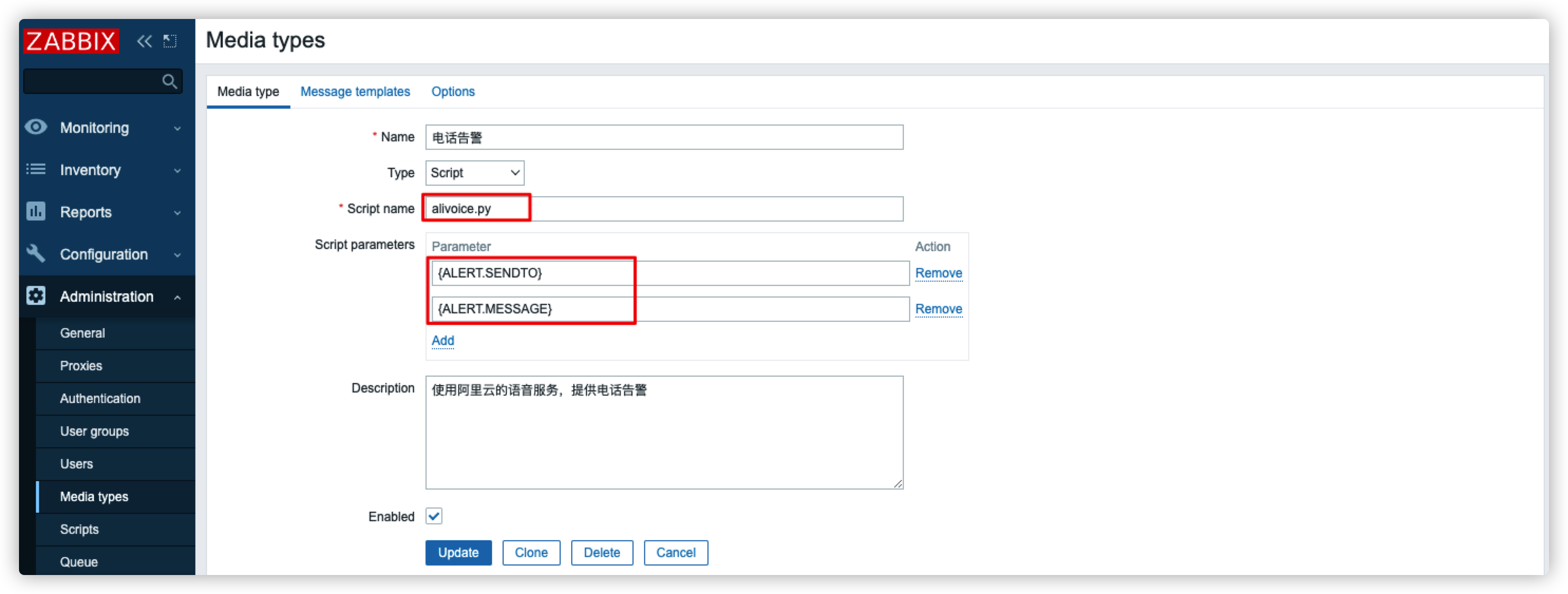This screenshot has width=1568, height=594.
Task: Click the Administration gear icon
Action: [36, 296]
